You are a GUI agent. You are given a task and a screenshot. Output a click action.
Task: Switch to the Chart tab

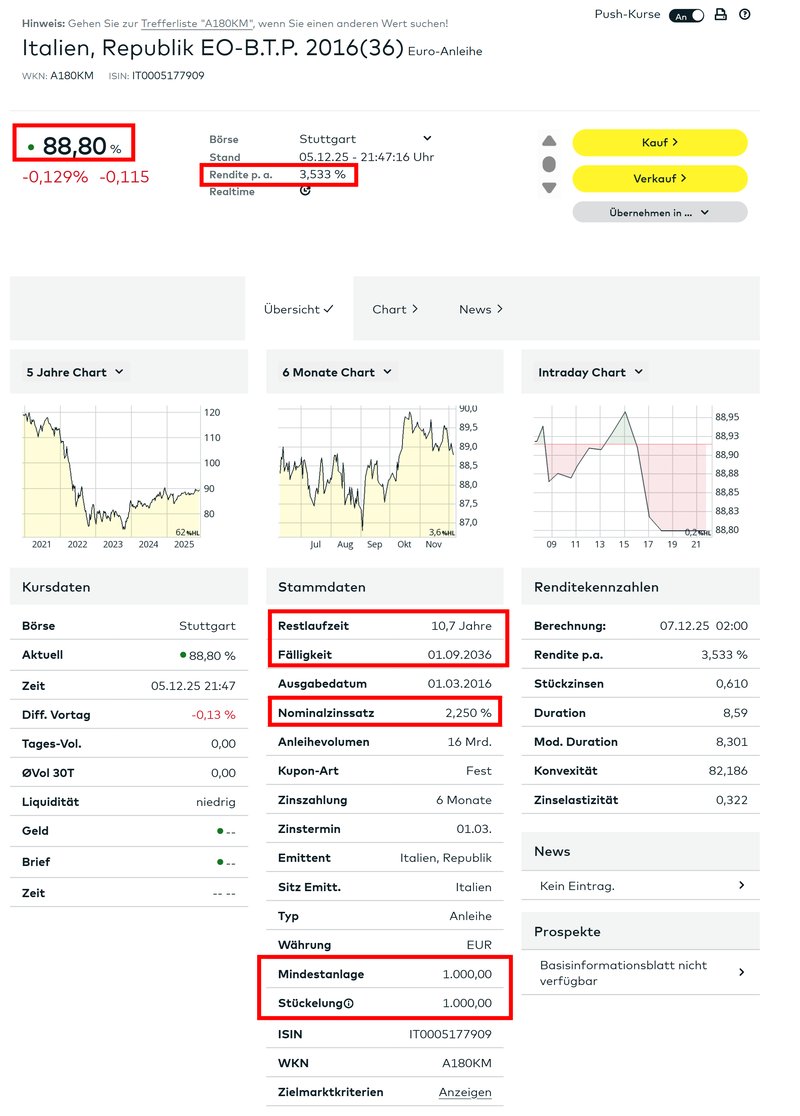395,309
